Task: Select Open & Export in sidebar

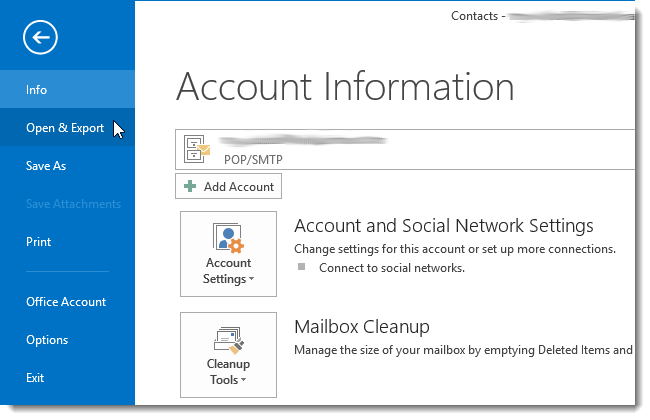Action: pyautogui.click(x=67, y=127)
